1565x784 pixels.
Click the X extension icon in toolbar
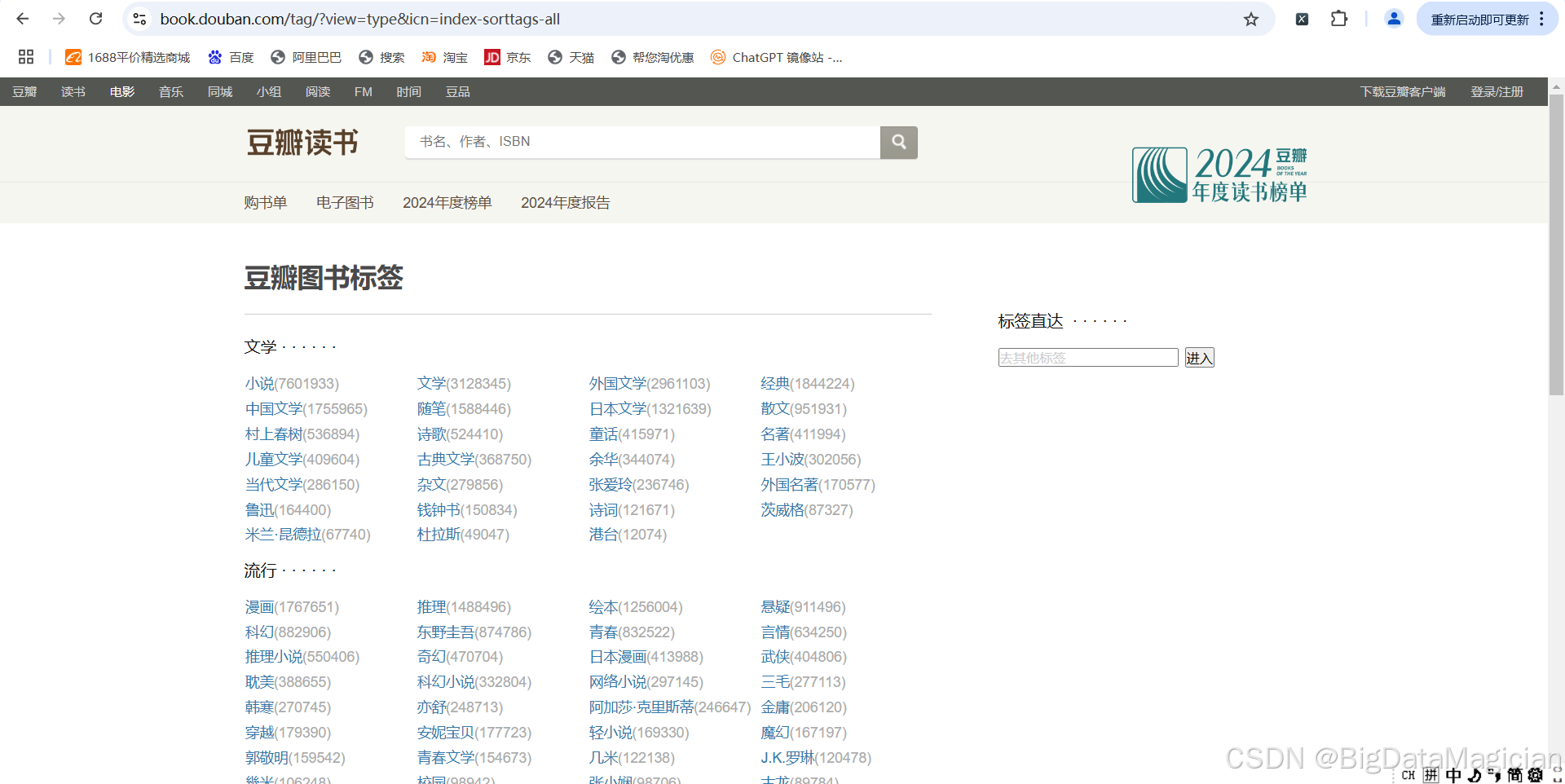point(1302,19)
